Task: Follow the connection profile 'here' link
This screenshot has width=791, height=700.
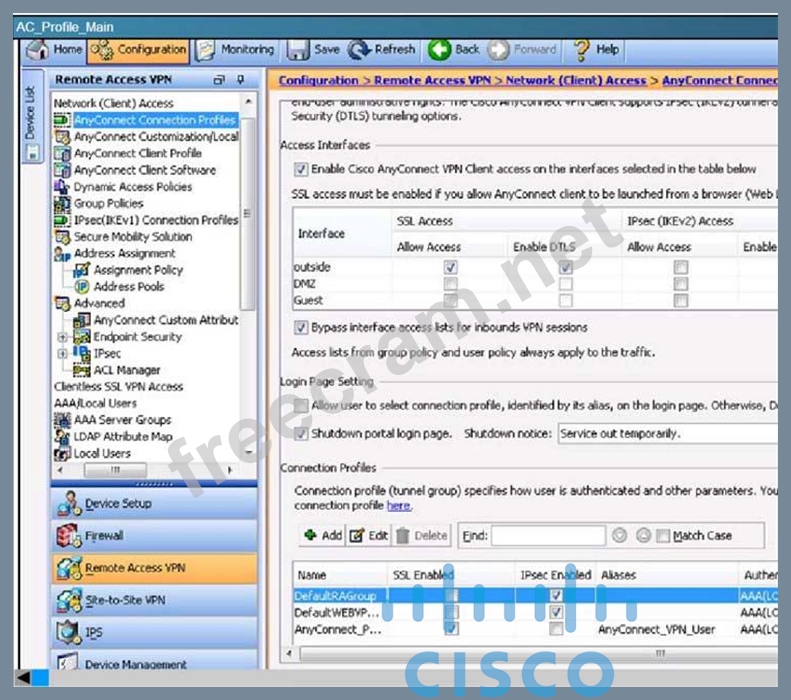Action: (398, 506)
